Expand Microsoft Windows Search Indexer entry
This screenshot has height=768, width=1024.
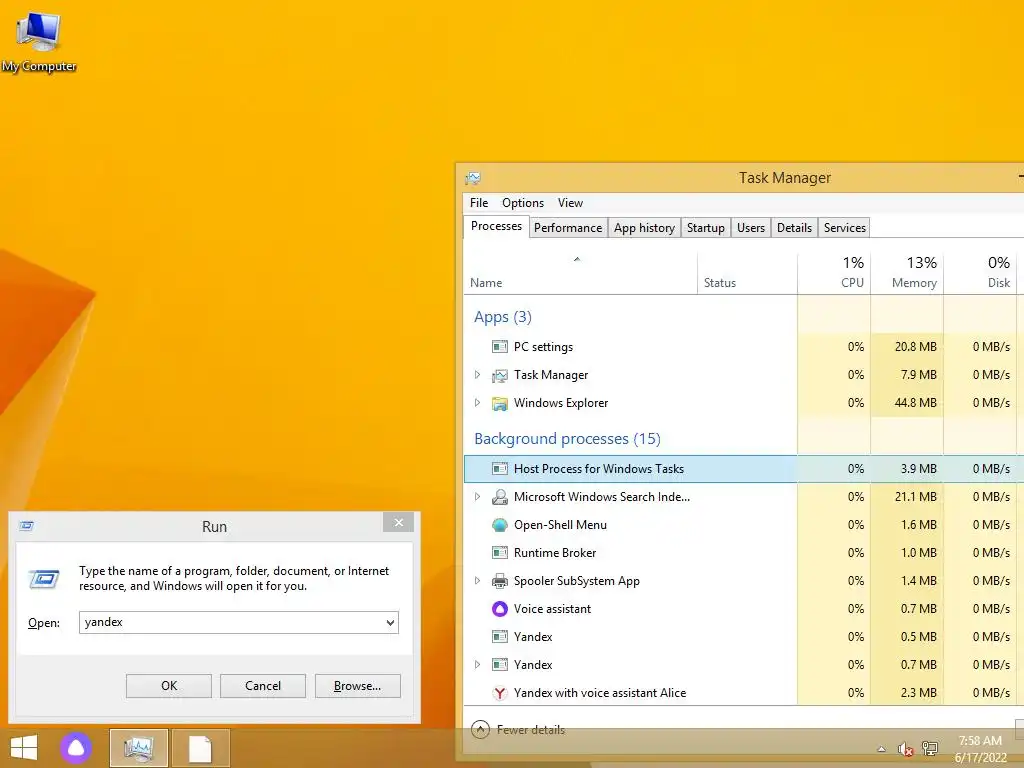pyautogui.click(x=477, y=497)
